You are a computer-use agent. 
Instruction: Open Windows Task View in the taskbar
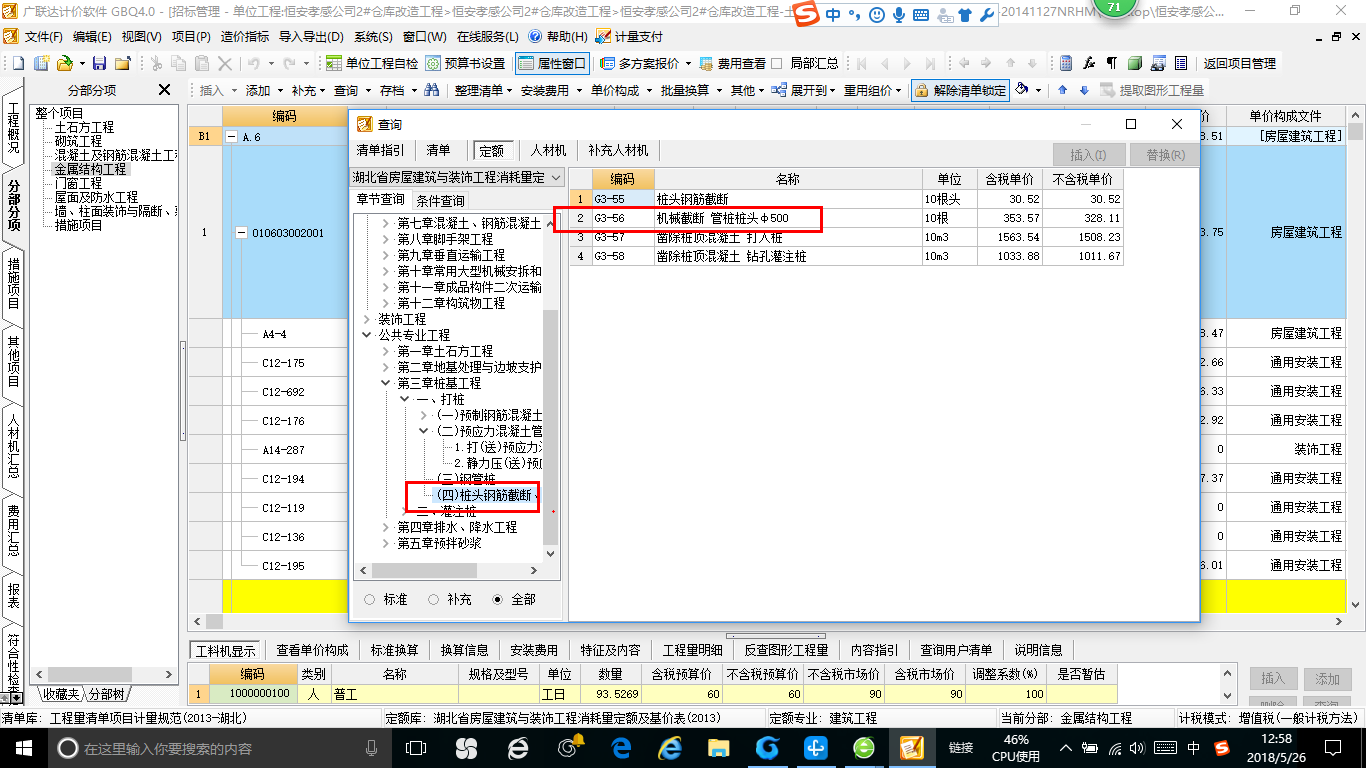[x=416, y=747]
